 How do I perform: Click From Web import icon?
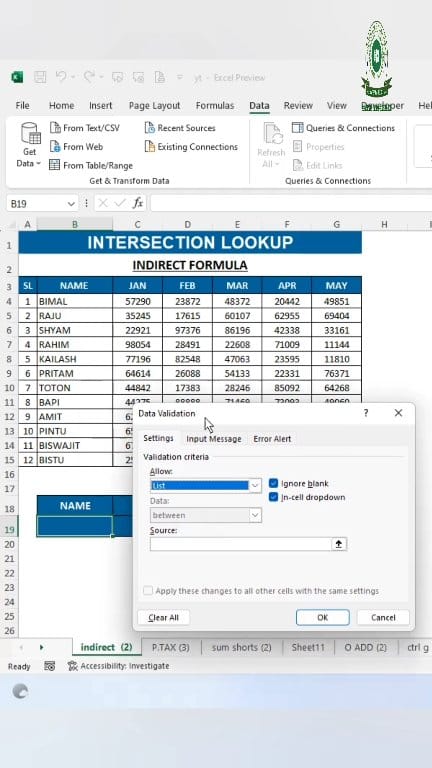click(55, 146)
